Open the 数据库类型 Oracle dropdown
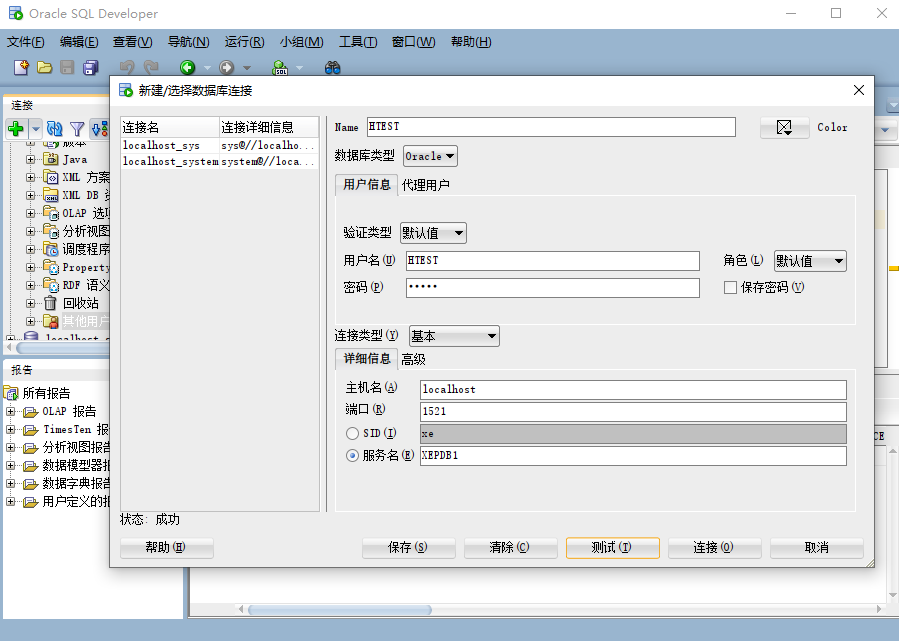899x641 pixels. click(x=430, y=156)
